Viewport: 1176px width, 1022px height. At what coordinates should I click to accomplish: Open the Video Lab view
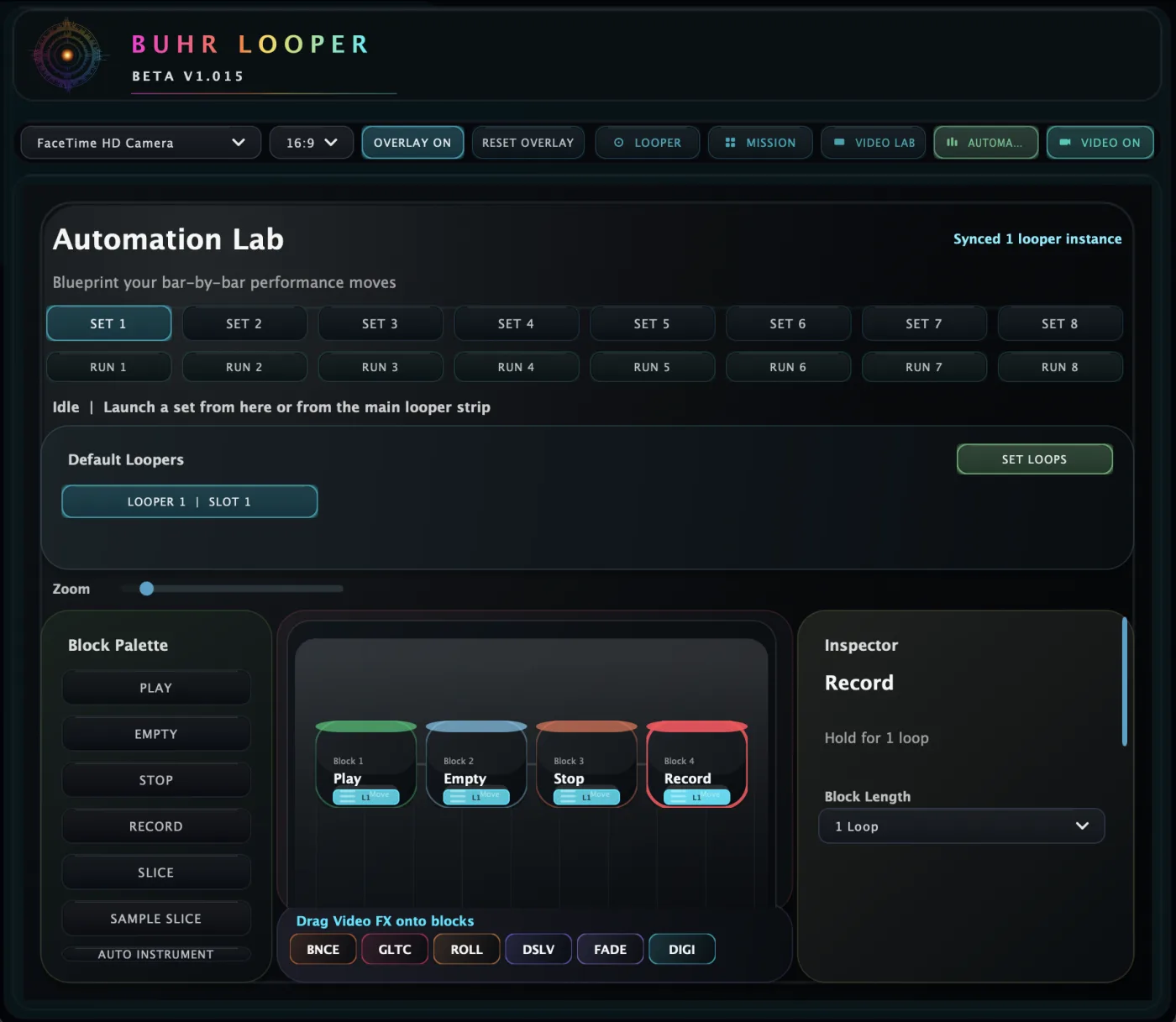[874, 143]
